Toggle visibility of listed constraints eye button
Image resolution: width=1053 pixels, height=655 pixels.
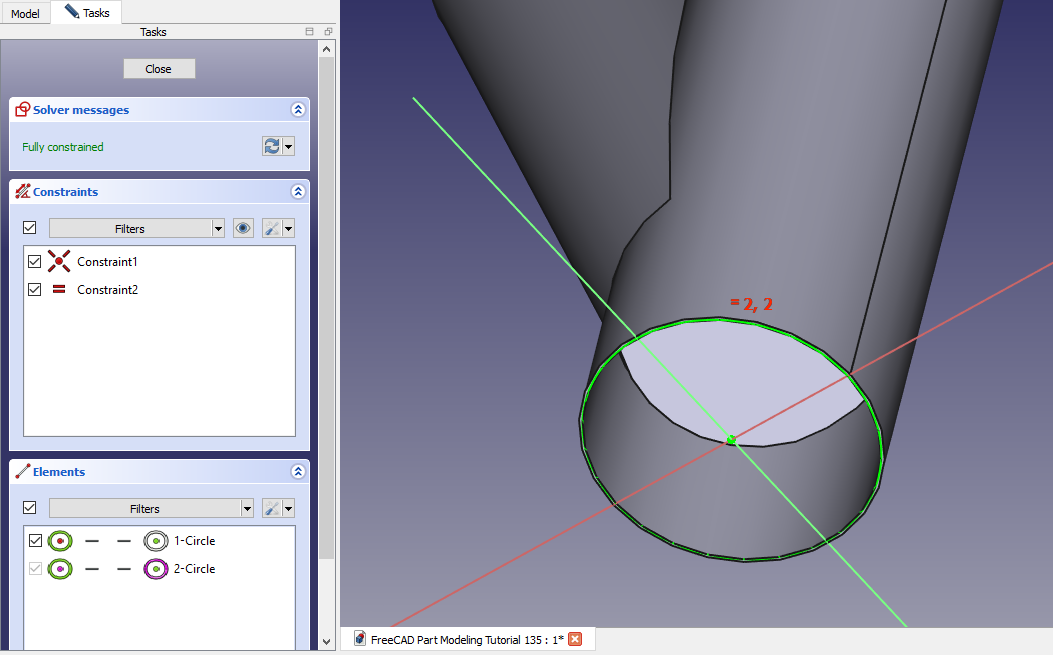click(x=243, y=229)
